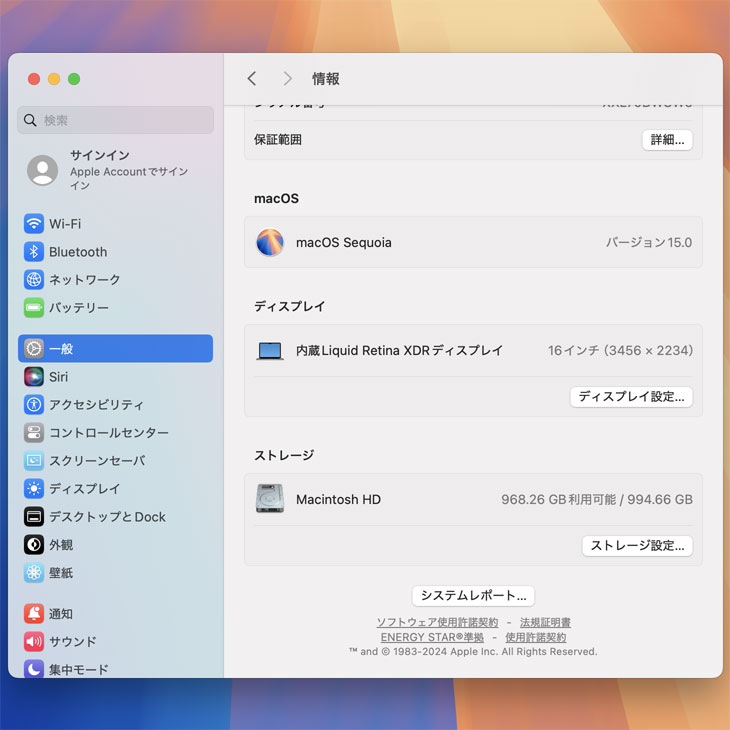Viewport: 730px width, 730px height.
Task: Click the 詳細... warranty button
Action: 667,140
